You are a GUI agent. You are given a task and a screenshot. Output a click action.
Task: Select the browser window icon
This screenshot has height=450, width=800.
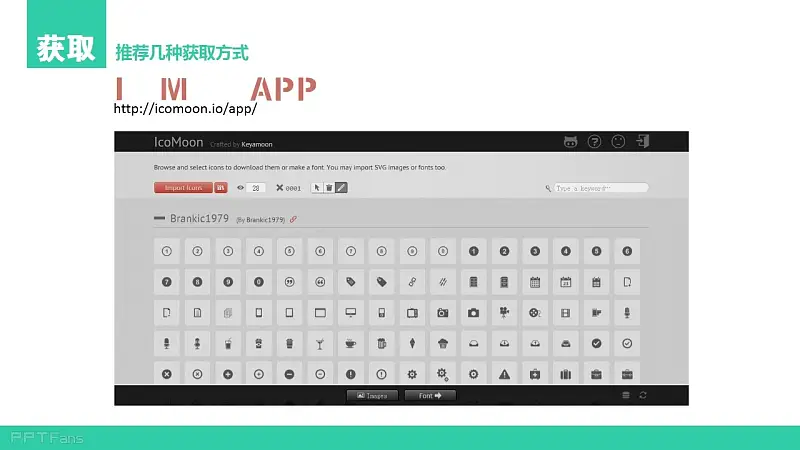[320, 313]
